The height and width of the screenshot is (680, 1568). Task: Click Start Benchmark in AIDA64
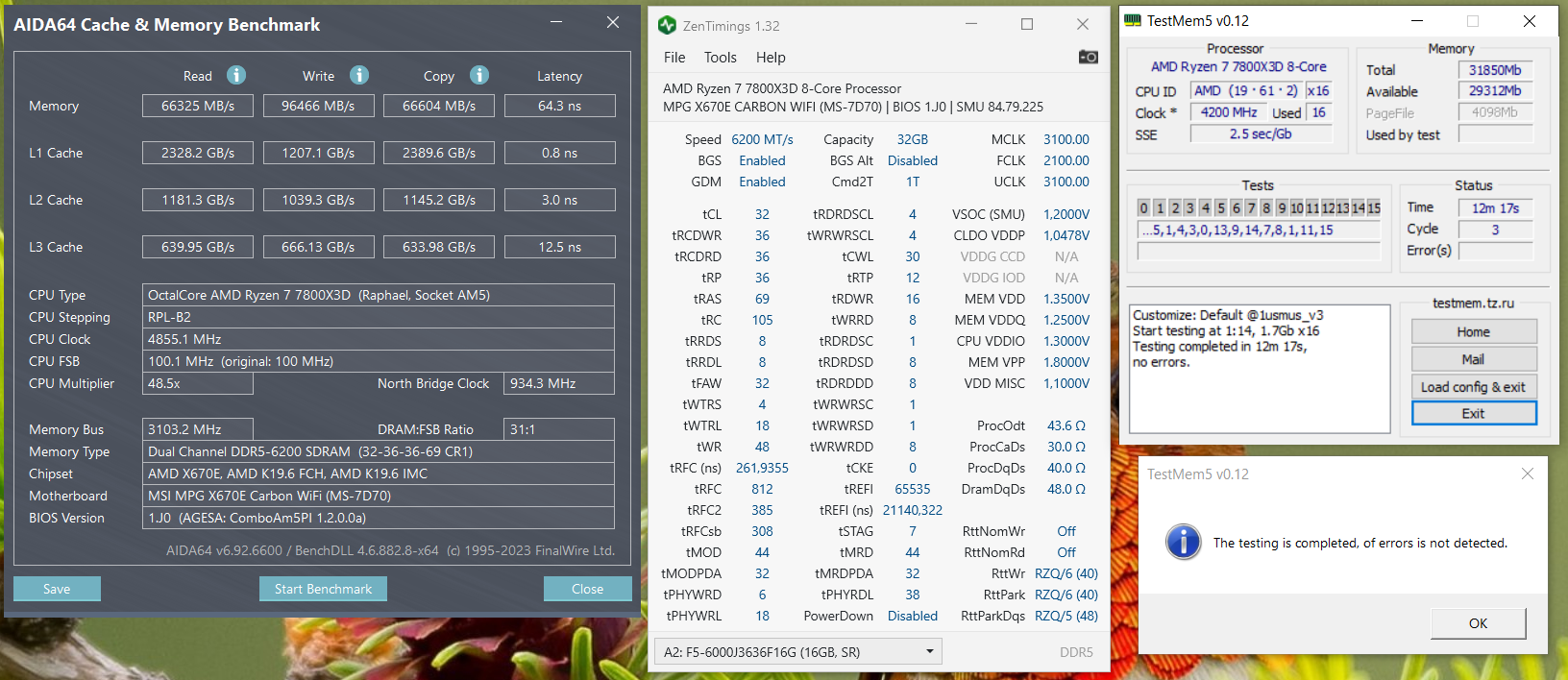click(x=323, y=589)
